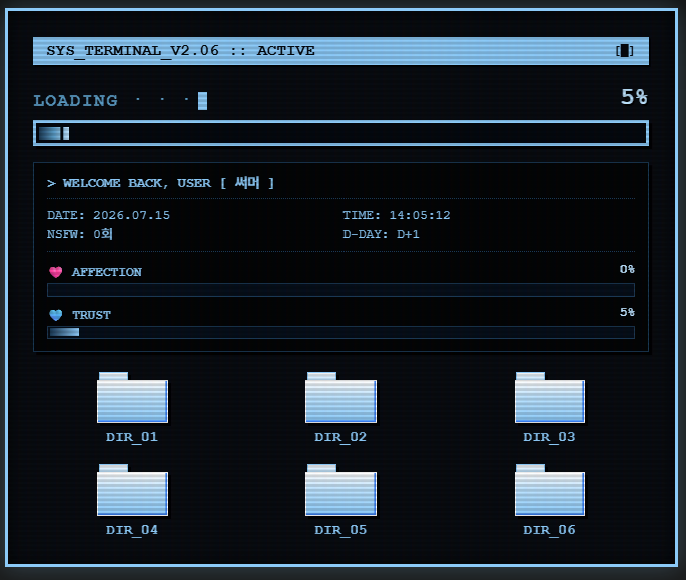The height and width of the screenshot is (580, 686).
Task: Click the LOADING text label
Action: coord(76,101)
